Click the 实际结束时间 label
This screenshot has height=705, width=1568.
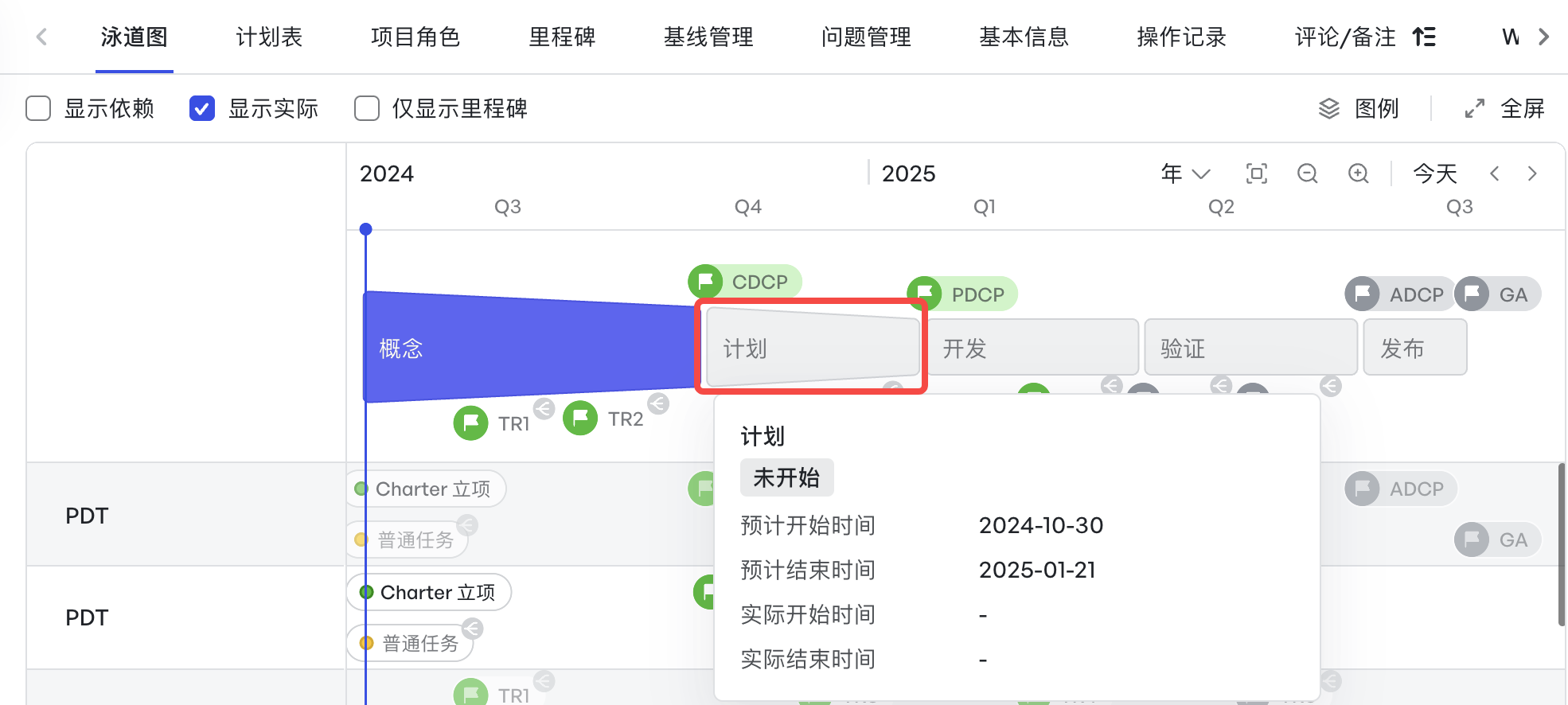point(808,659)
